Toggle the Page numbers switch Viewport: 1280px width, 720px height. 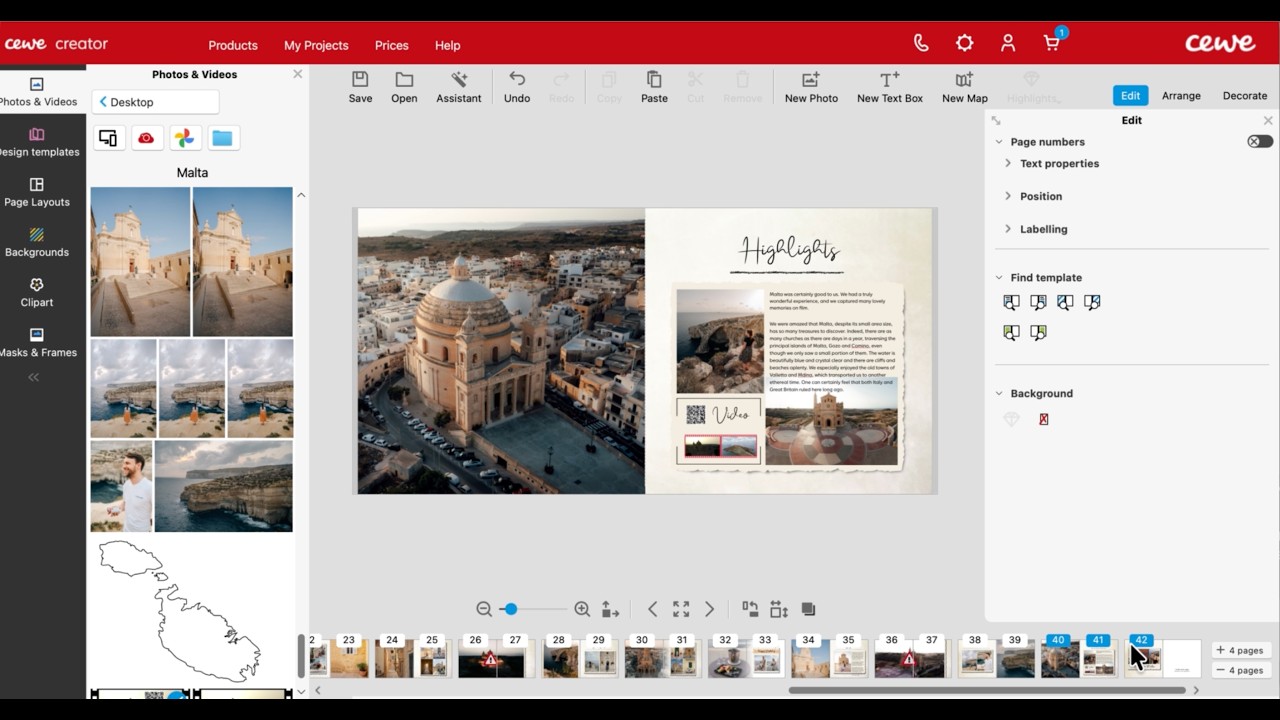1259,142
